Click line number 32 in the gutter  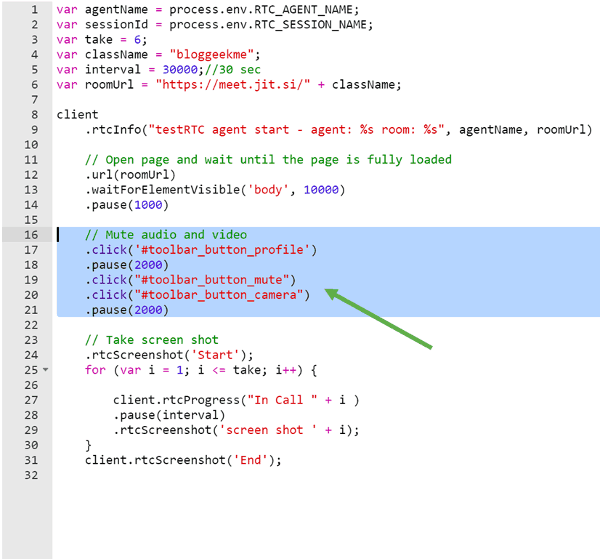pos(31,475)
